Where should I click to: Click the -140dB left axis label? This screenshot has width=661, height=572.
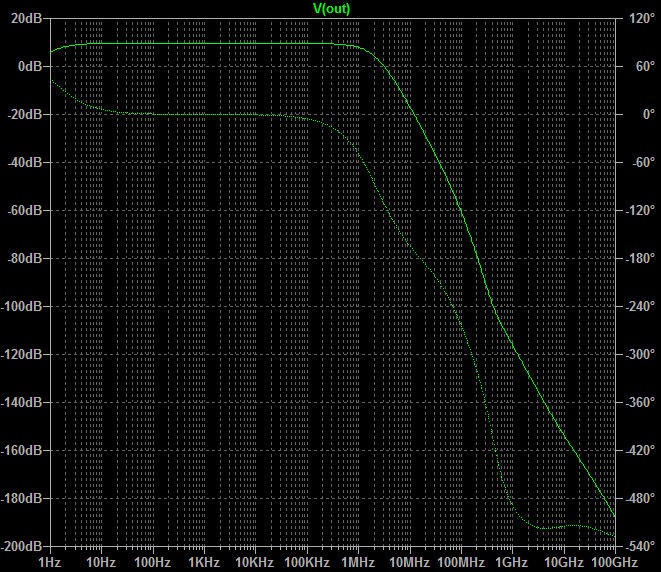coord(21,403)
